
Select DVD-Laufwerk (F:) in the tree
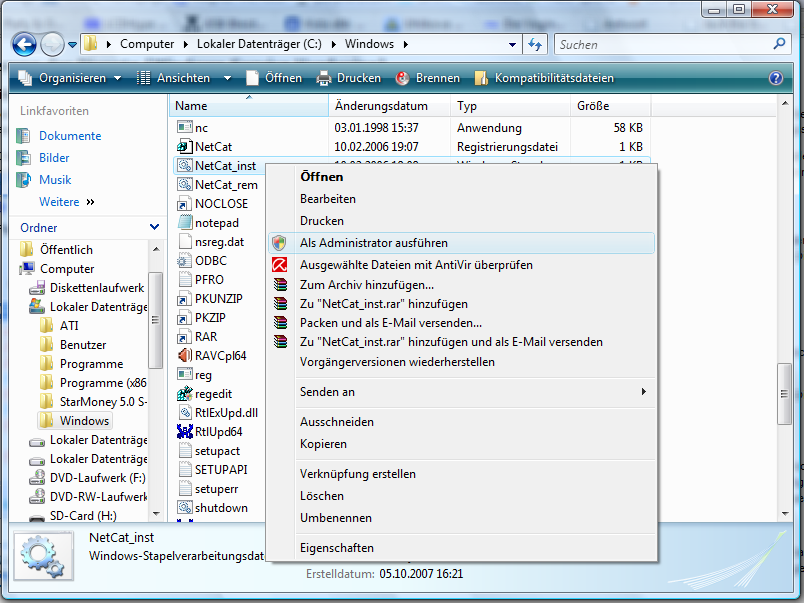pos(97,478)
